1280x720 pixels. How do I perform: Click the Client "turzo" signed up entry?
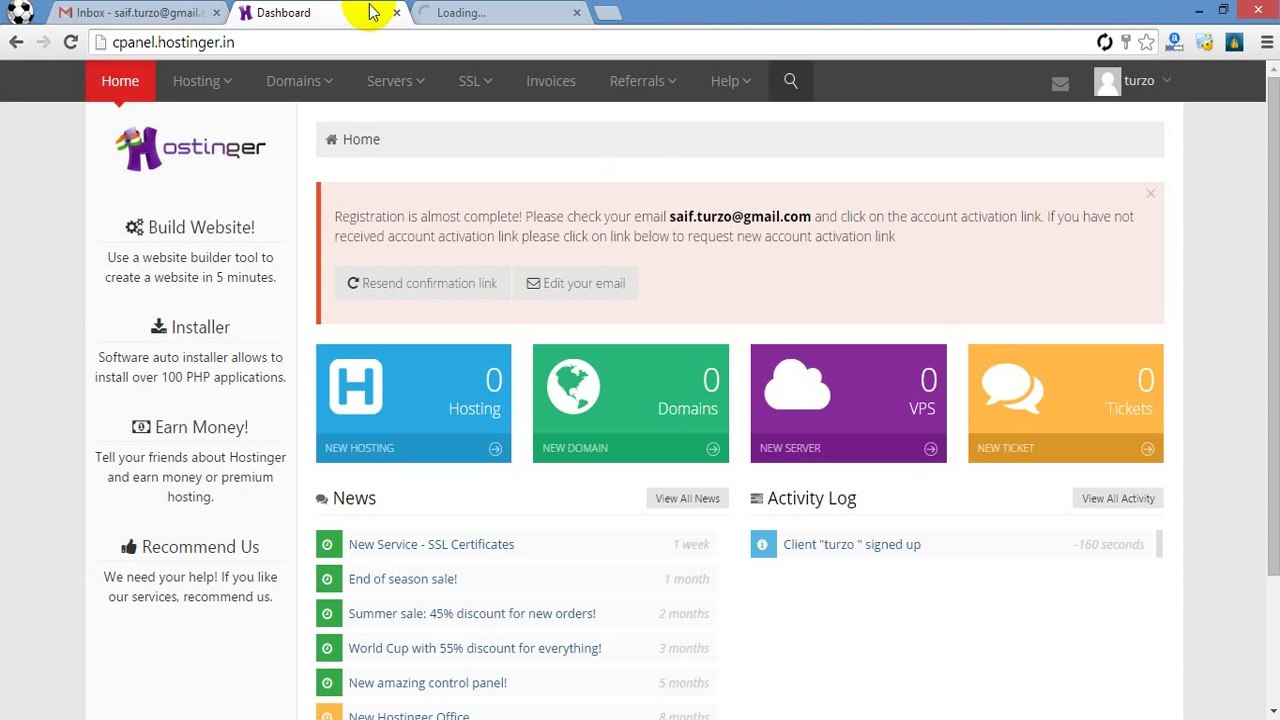[852, 545]
